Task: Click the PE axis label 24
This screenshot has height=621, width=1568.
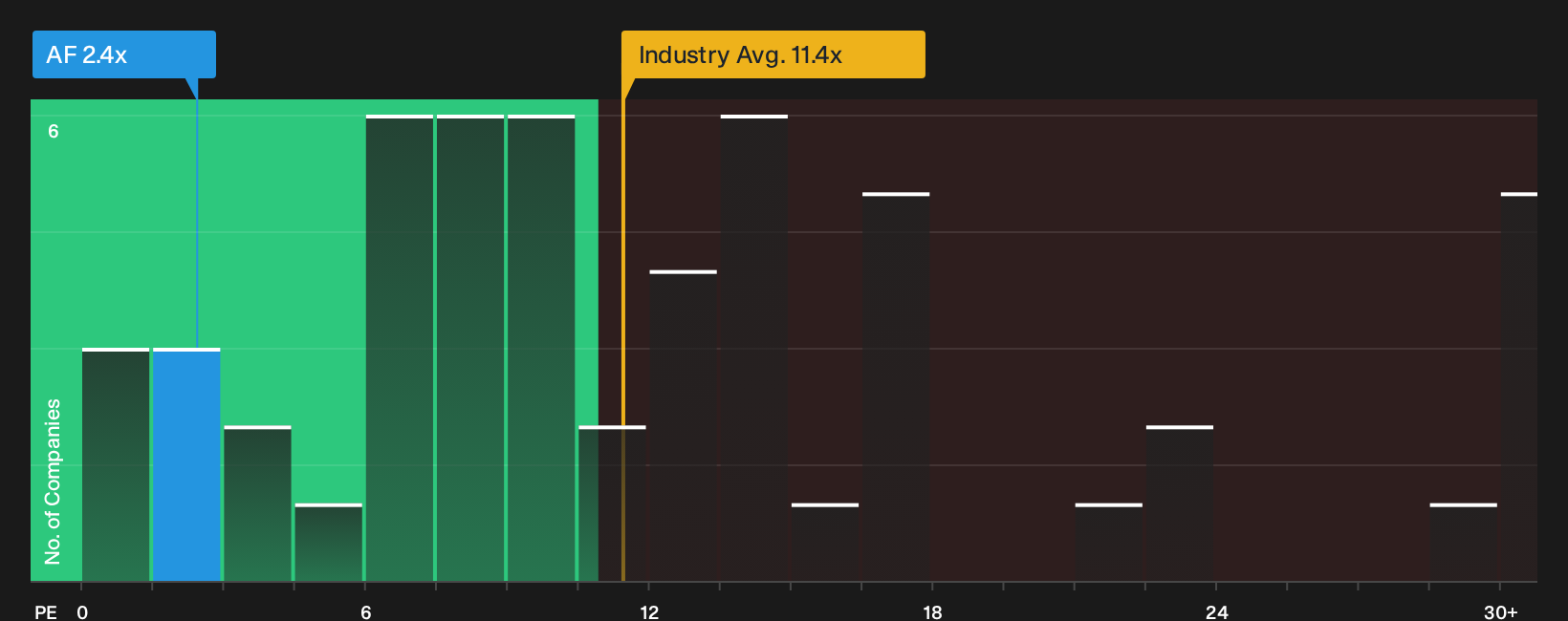Action: click(1216, 611)
